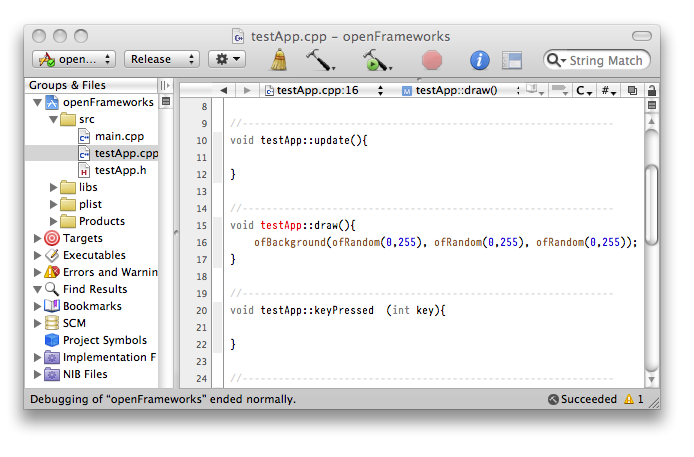
Task: Click the yellow warning icon in status bar
Action: (629, 399)
